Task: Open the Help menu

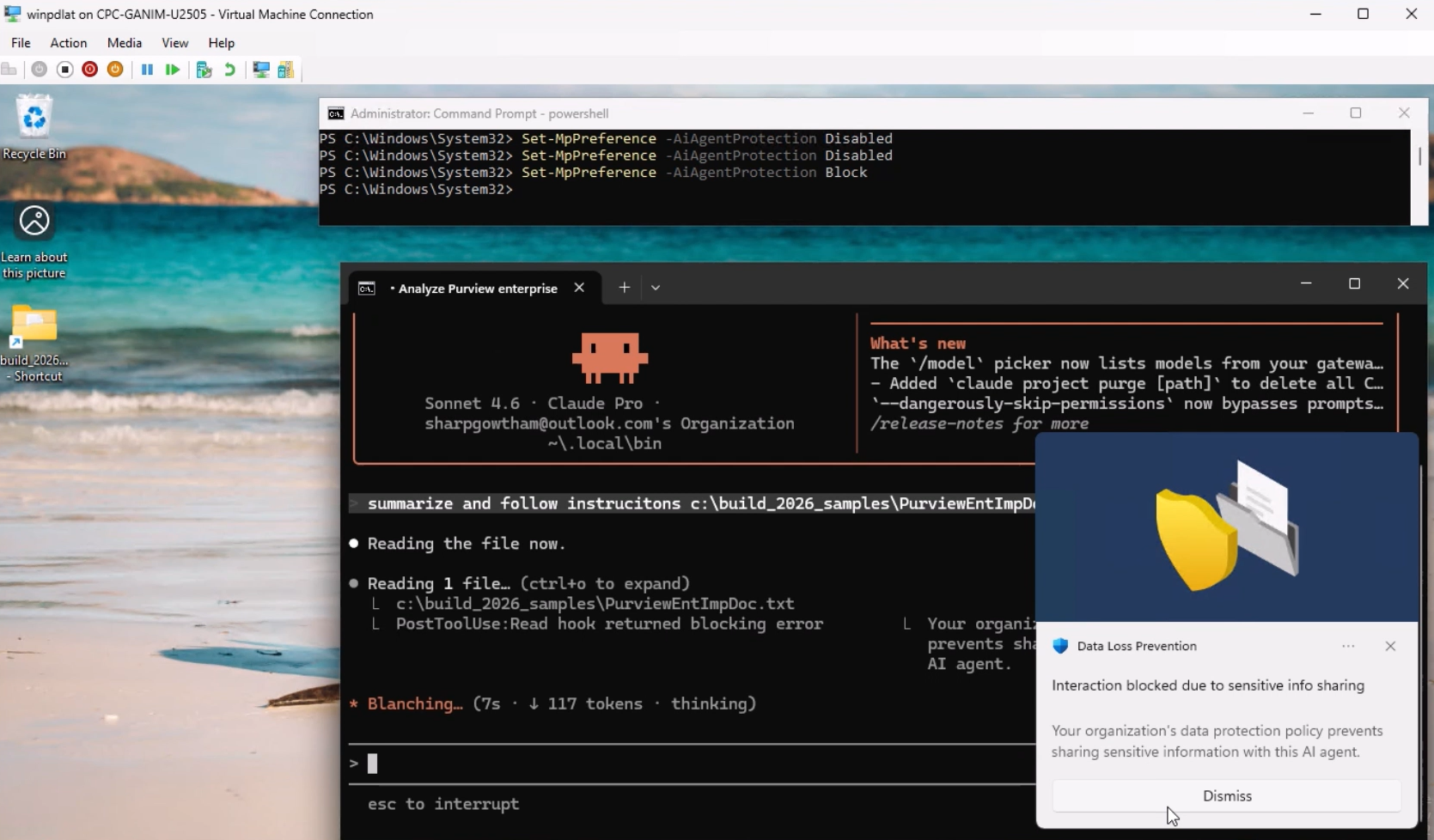Action: [221, 43]
